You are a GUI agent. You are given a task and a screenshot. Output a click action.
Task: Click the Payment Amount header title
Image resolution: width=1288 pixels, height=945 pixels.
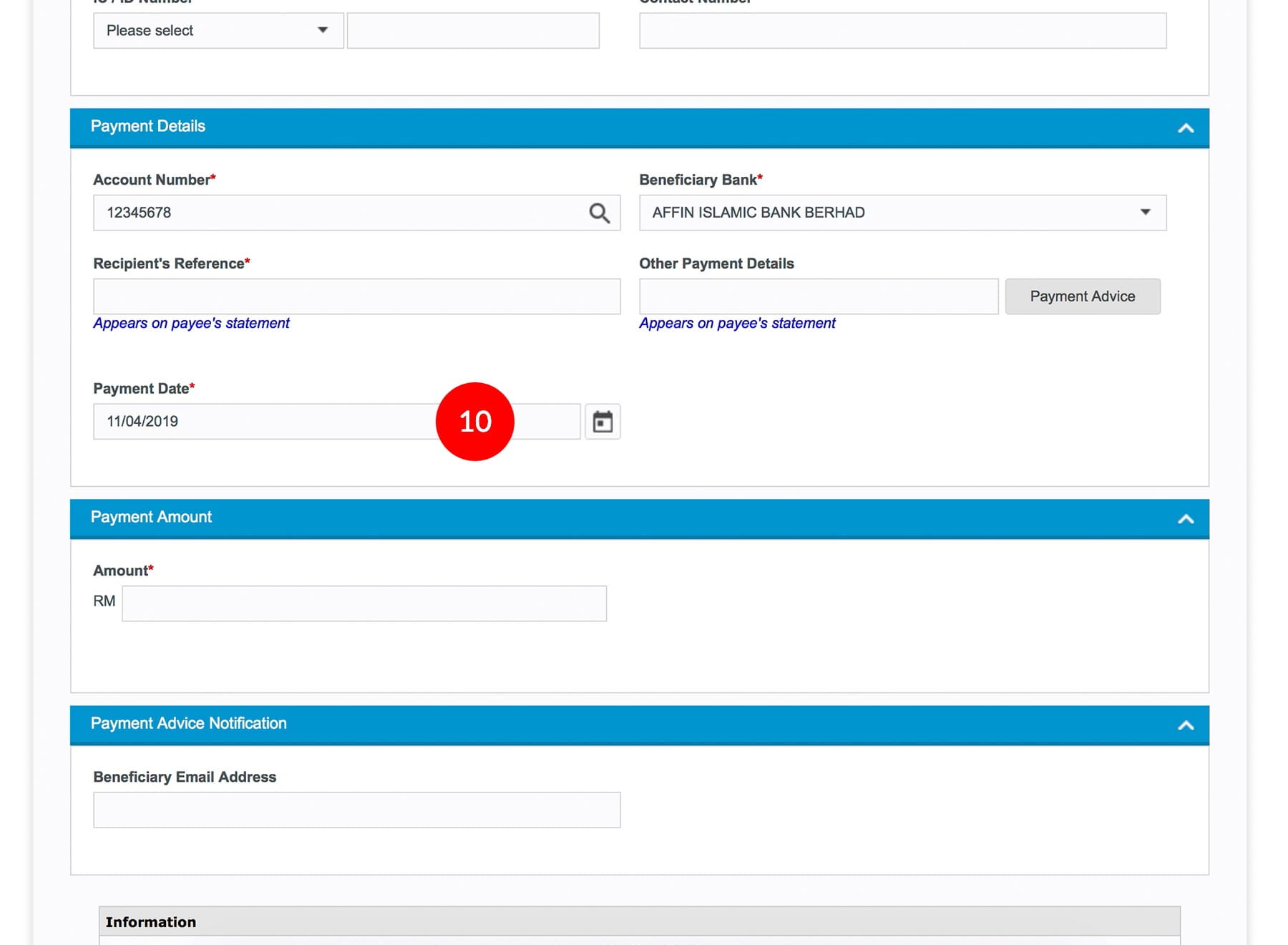(151, 517)
